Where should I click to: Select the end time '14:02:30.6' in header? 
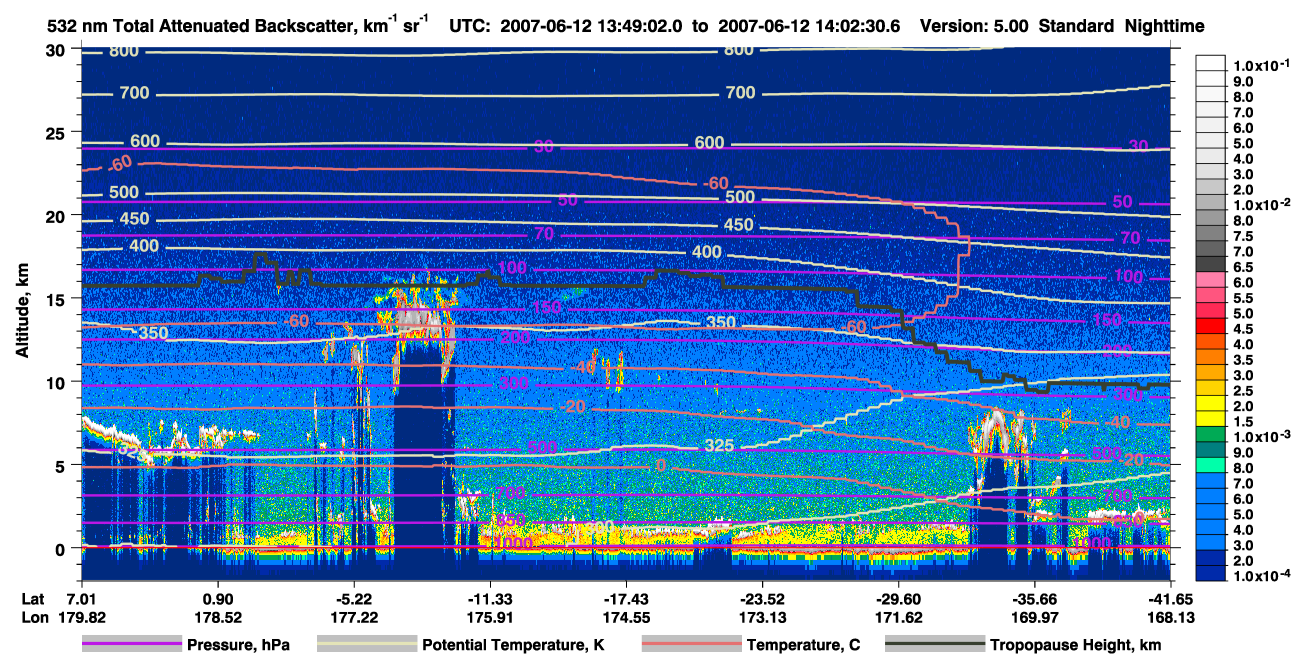coord(857,26)
